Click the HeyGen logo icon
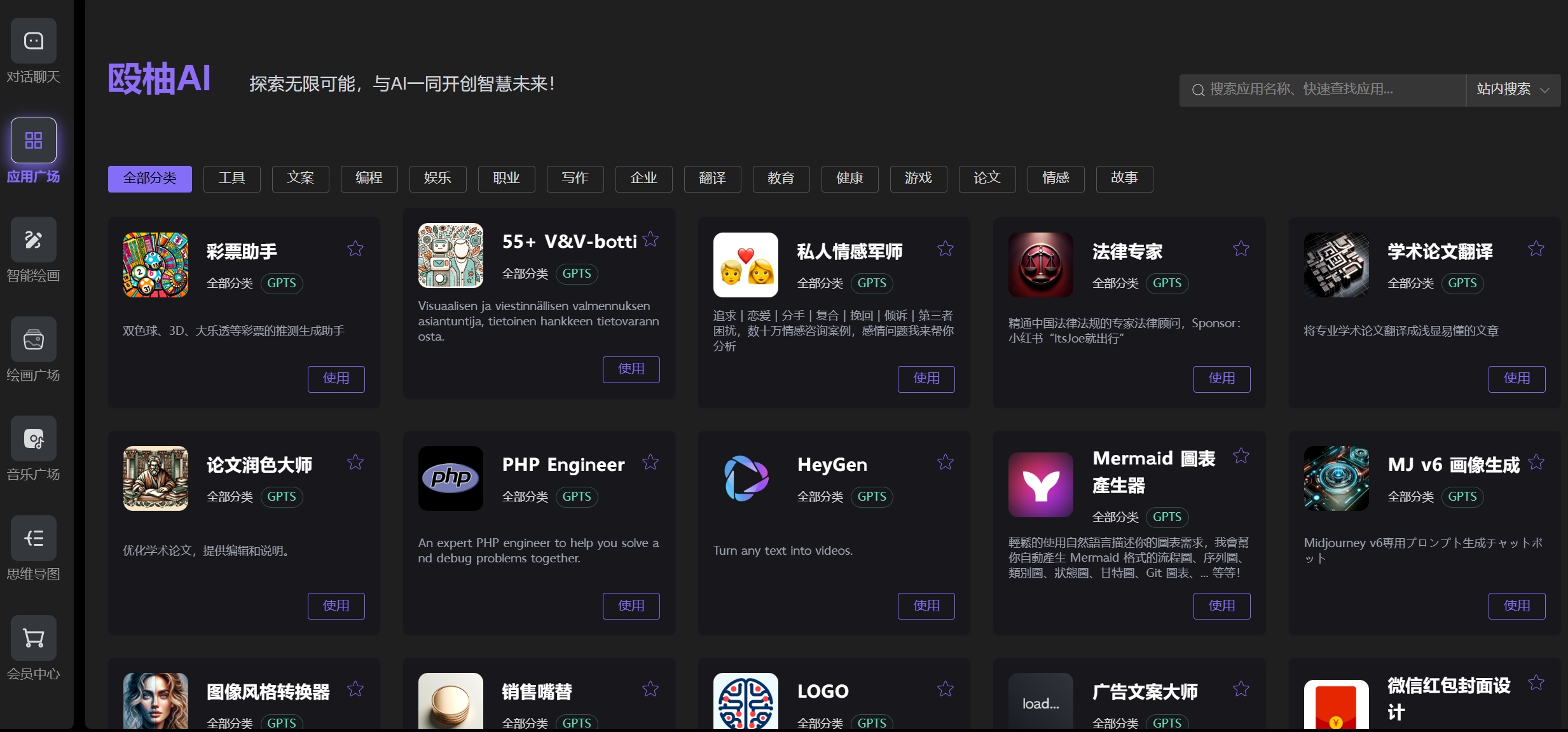The height and width of the screenshot is (732, 1568). tap(746, 478)
